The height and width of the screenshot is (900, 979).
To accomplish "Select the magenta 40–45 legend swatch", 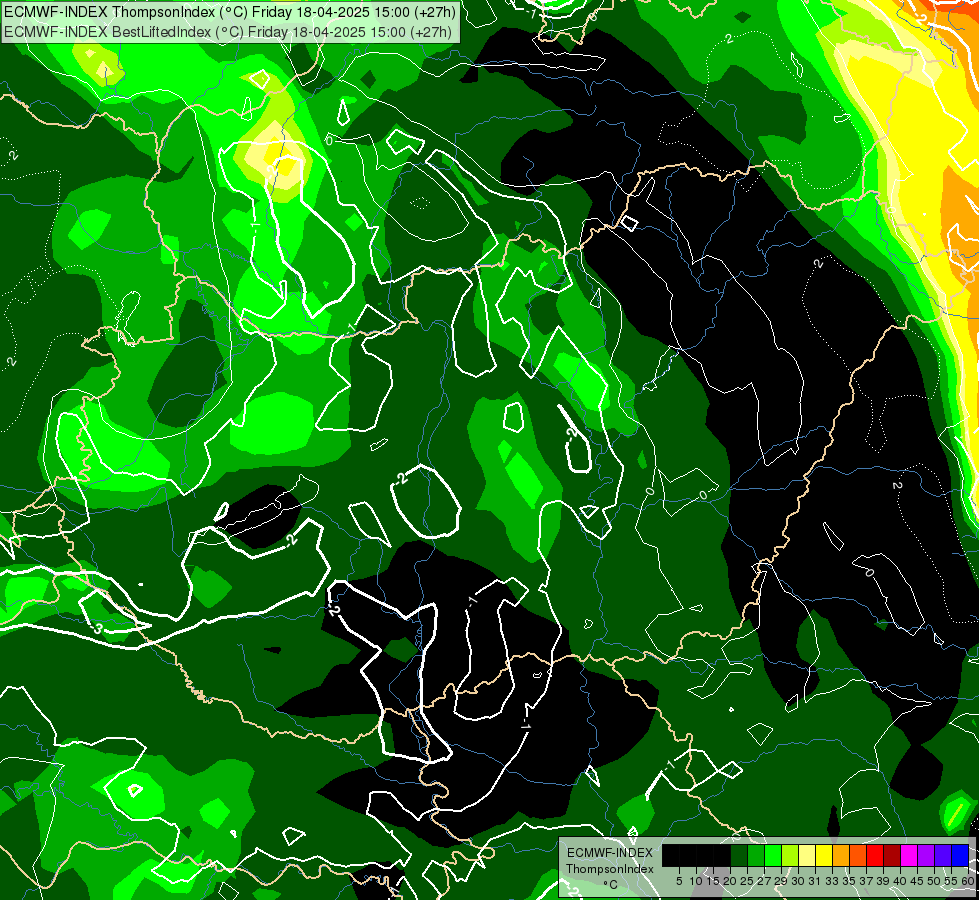I will [x=909, y=856].
